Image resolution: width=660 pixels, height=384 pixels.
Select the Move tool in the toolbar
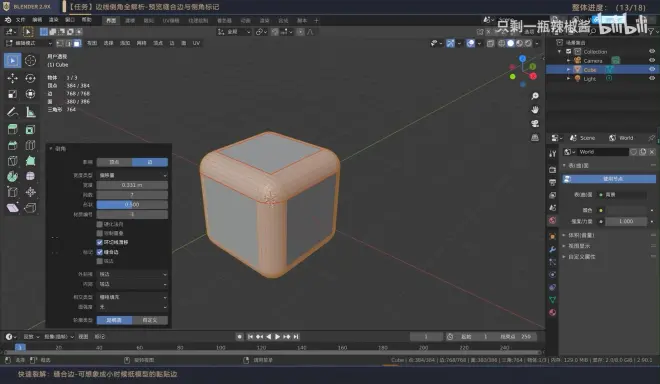click(x=12, y=78)
